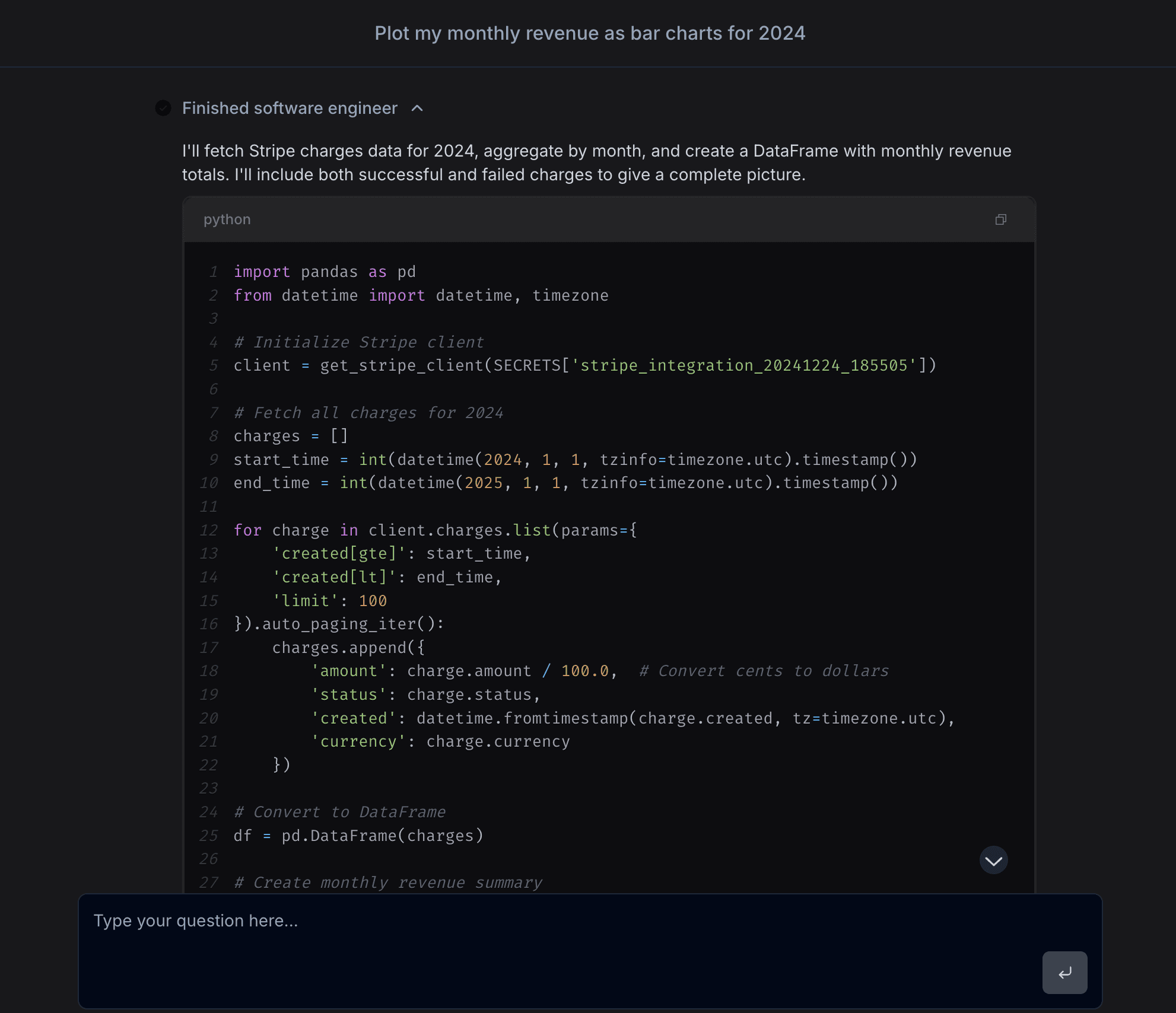Image resolution: width=1176 pixels, height=1013 pixels.
Task: Select the charges.append statement
Action: click(348, 647)
